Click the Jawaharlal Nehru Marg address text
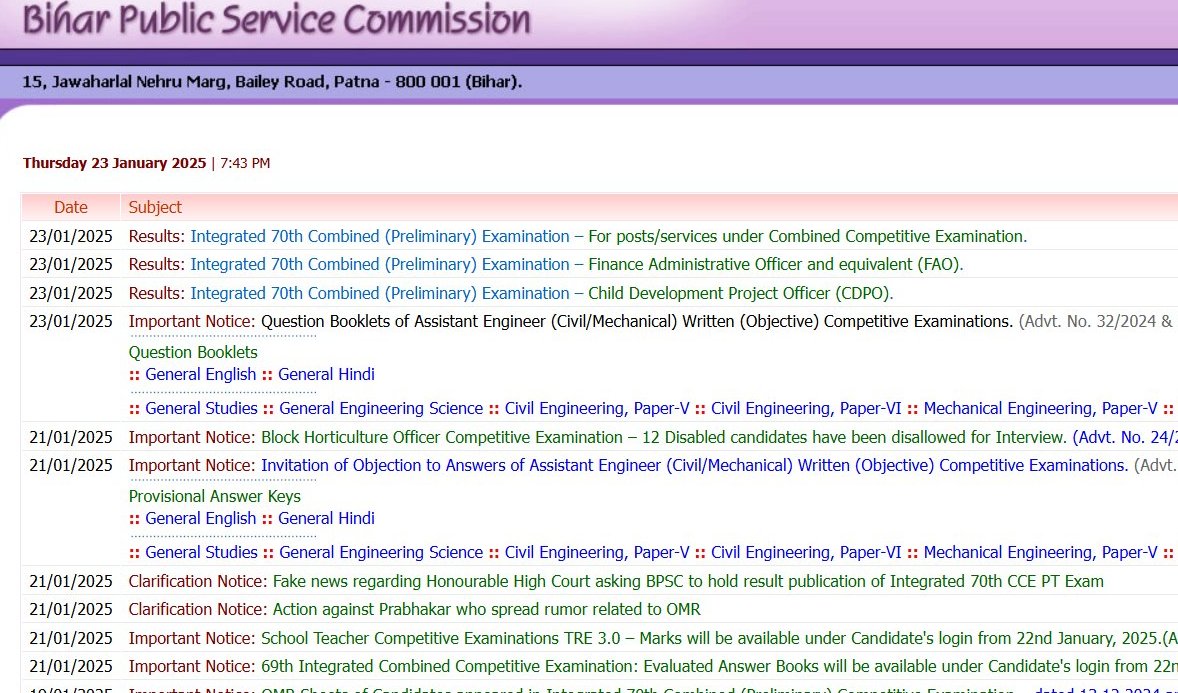Viewport: 1178px width, 693px height. (x=272, y=82)
